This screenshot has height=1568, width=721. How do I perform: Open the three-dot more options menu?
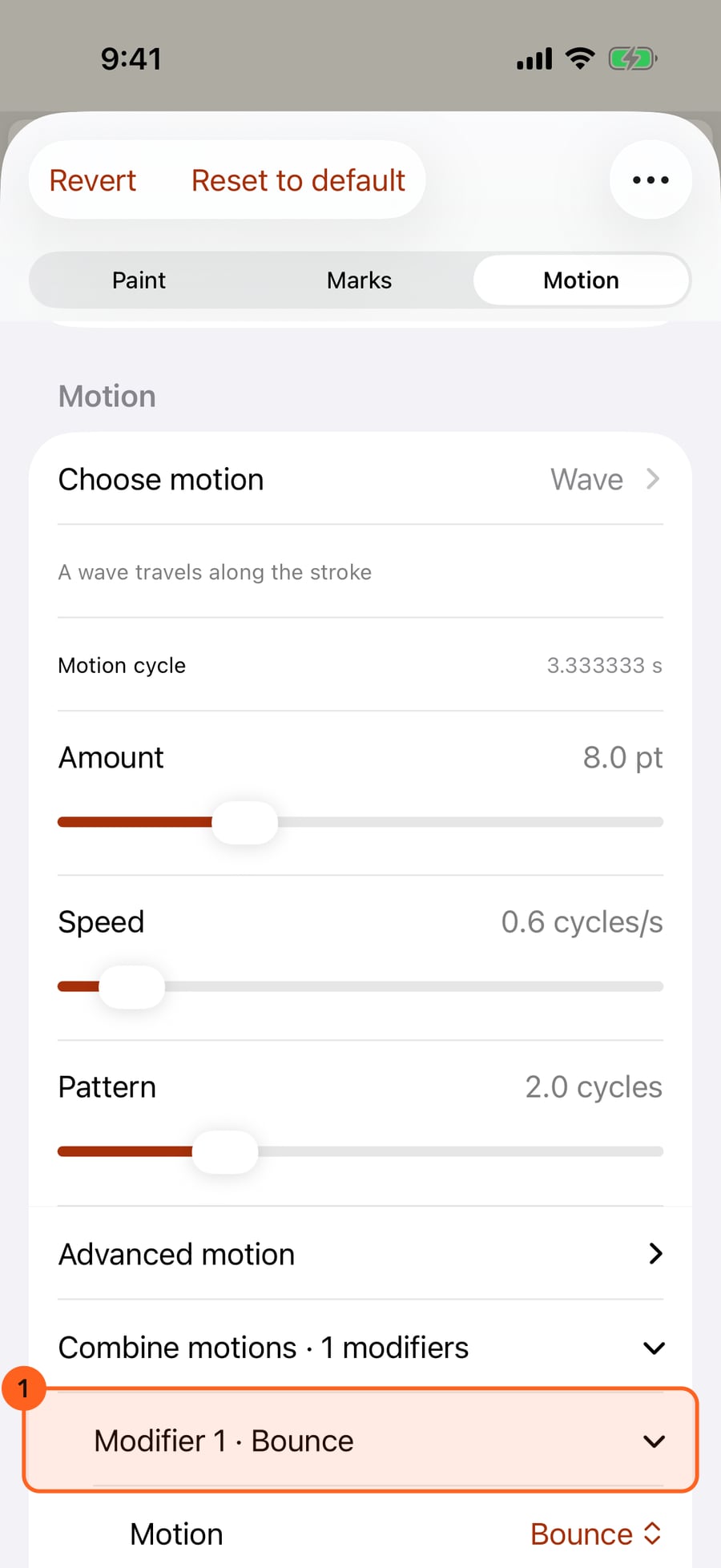pyautogui.click(x=651, y=179)
